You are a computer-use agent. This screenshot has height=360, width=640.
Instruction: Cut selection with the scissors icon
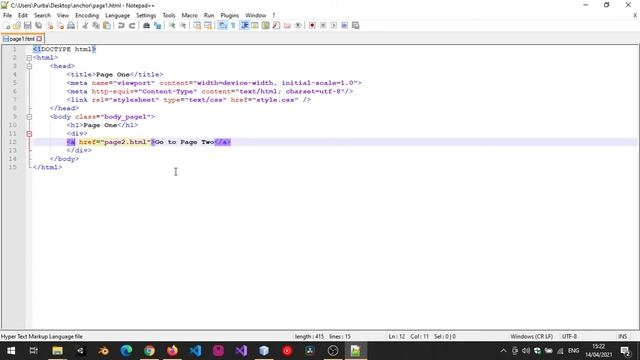click(85, 25)
